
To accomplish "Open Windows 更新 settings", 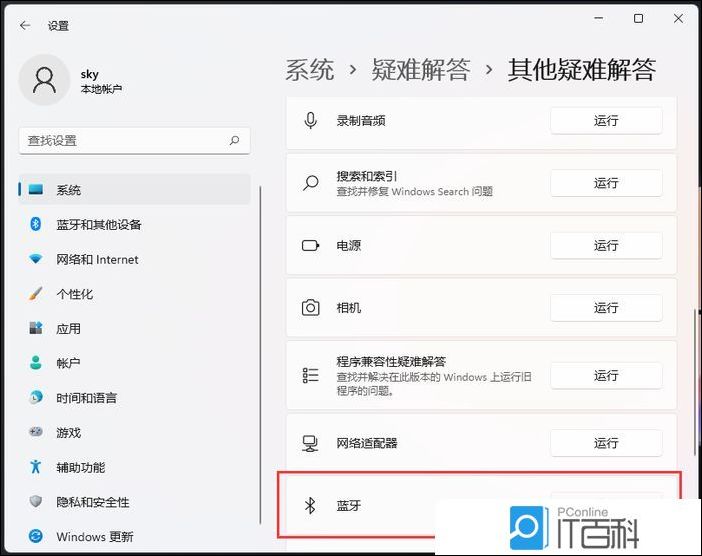I will pos(134,536).
